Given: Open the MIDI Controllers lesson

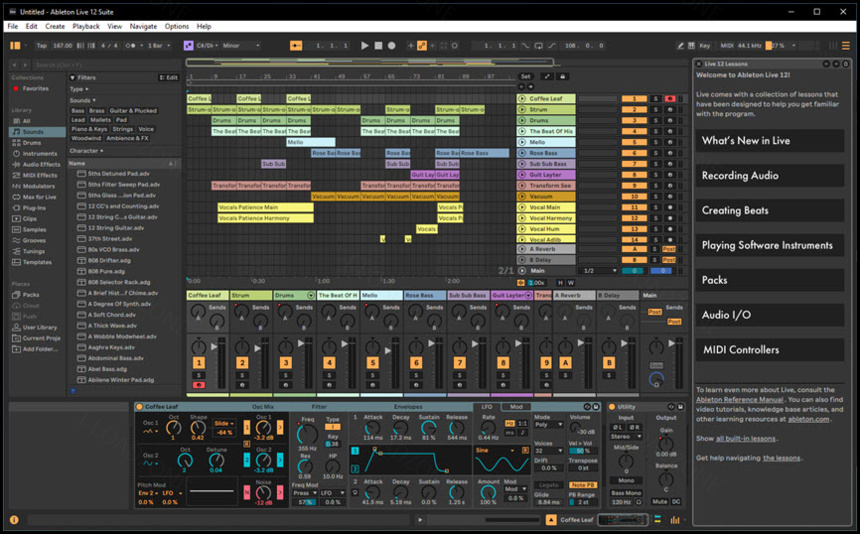Looking at the screenshot, I should [x=770, y=350].
